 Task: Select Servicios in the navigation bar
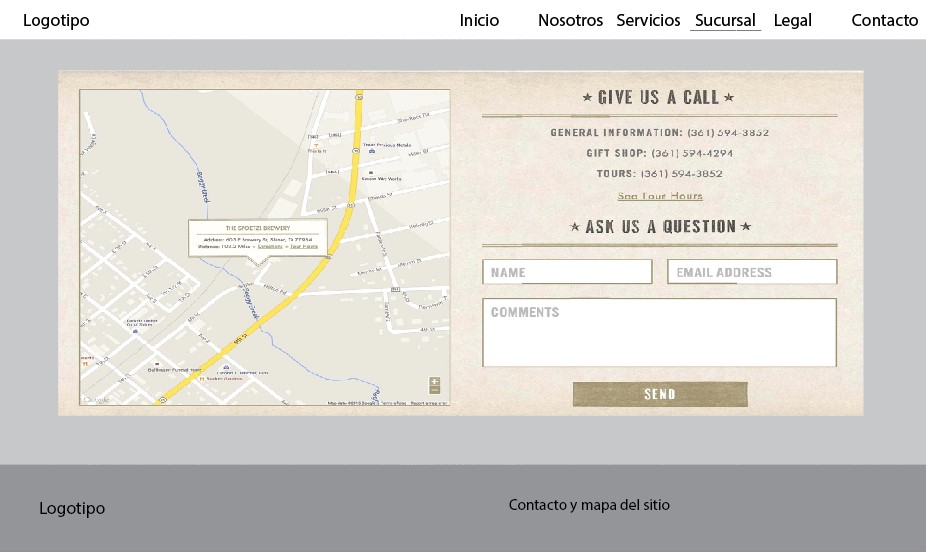coord(648,20)
